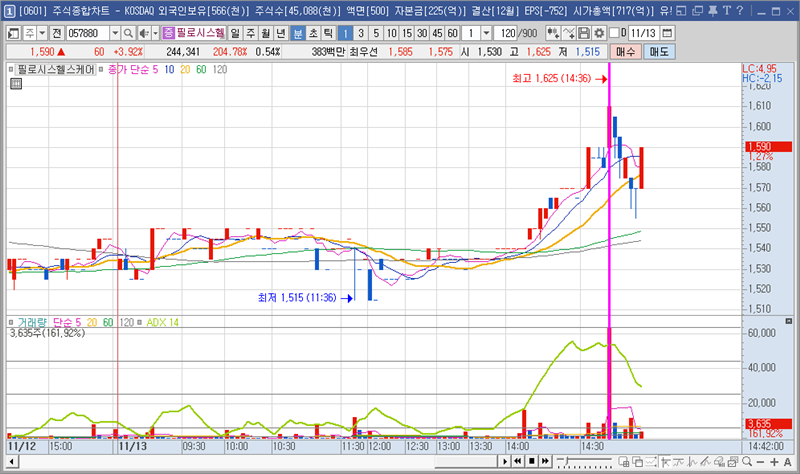Switch to 일 daily chart period
The width and height of the screenshot is (800, 474).
[x=235, y=33]
